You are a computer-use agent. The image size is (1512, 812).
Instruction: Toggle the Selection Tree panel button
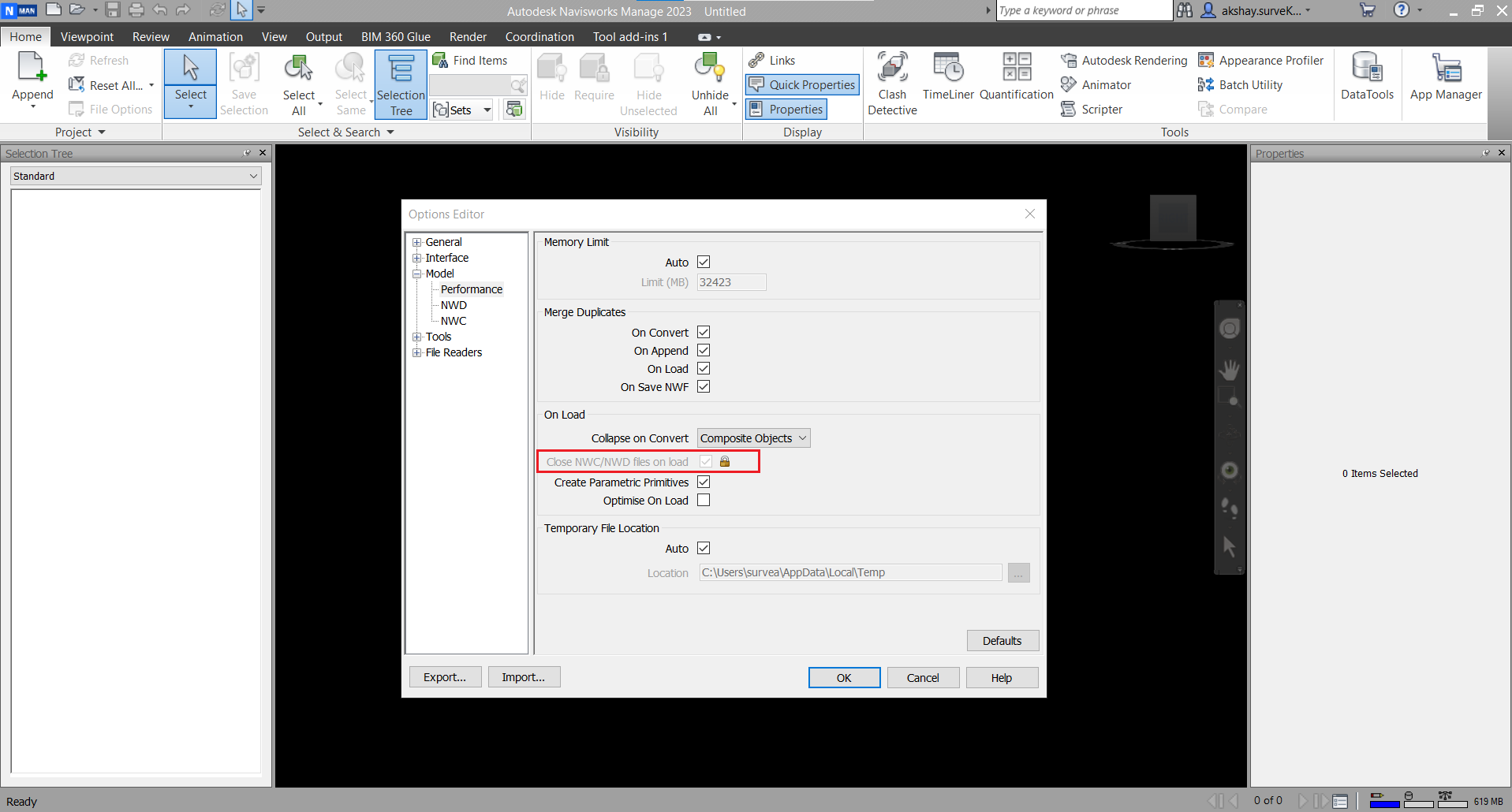[401, 84]
